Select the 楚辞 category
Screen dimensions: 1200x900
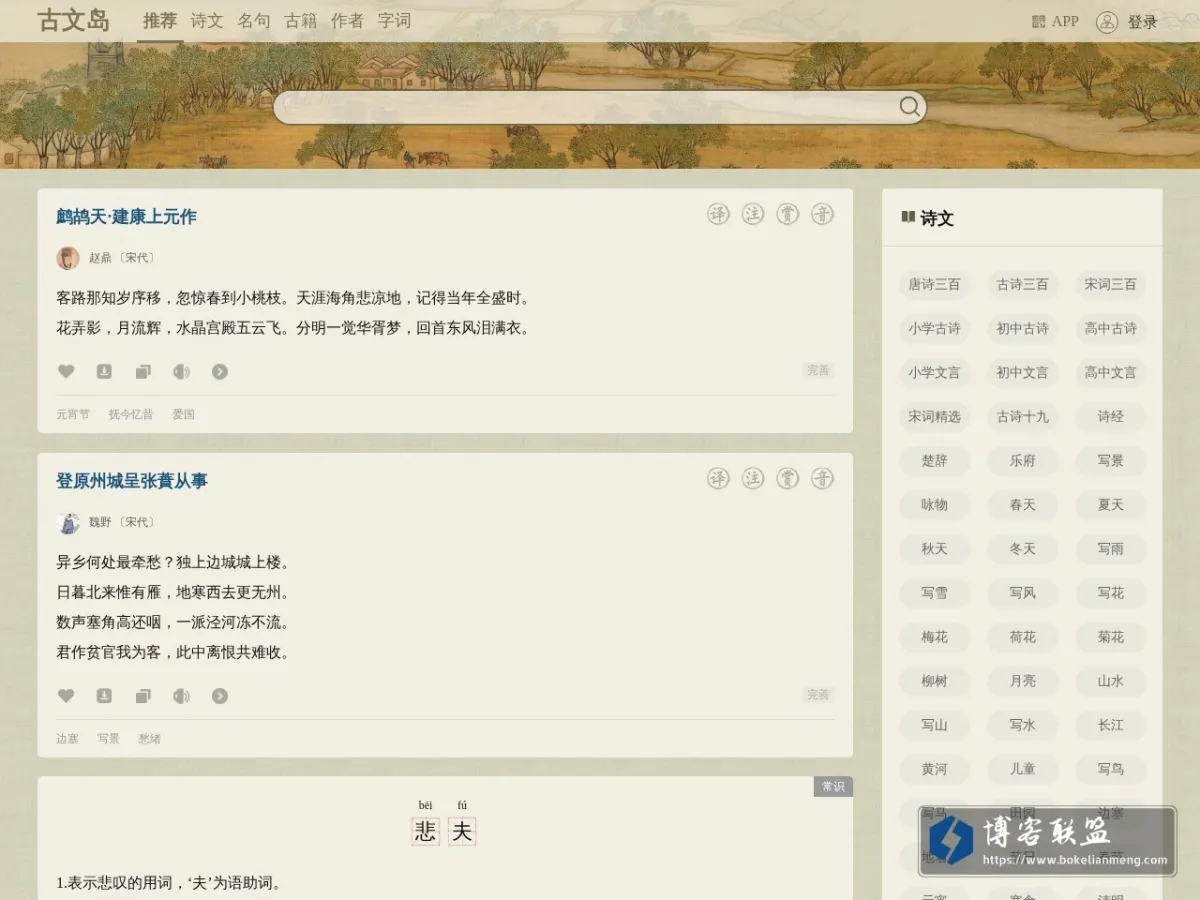point(934,460)
